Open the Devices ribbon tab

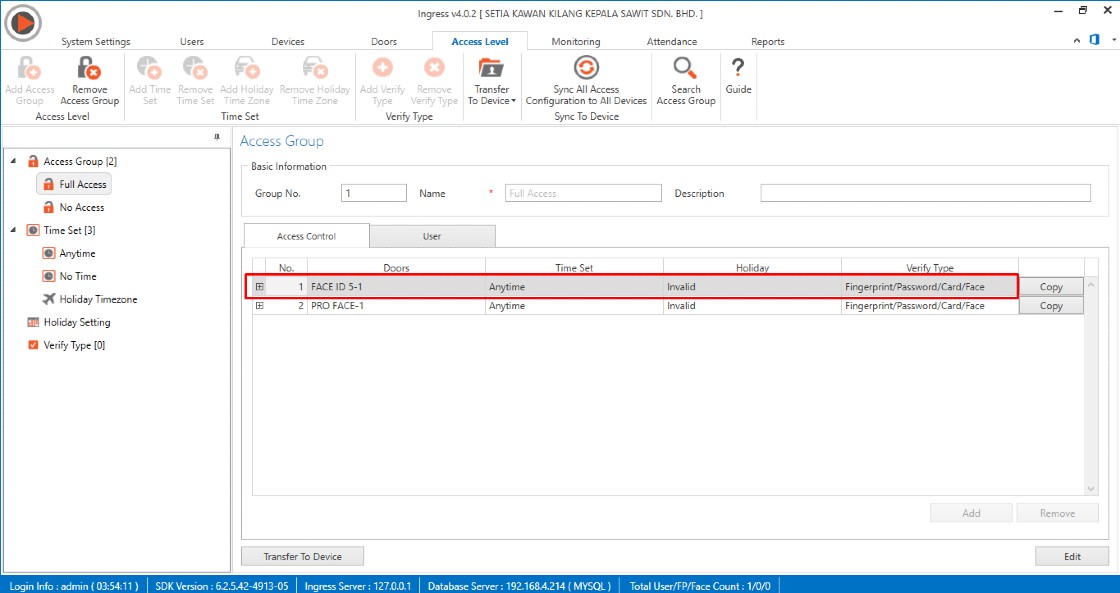coord(288,41)
